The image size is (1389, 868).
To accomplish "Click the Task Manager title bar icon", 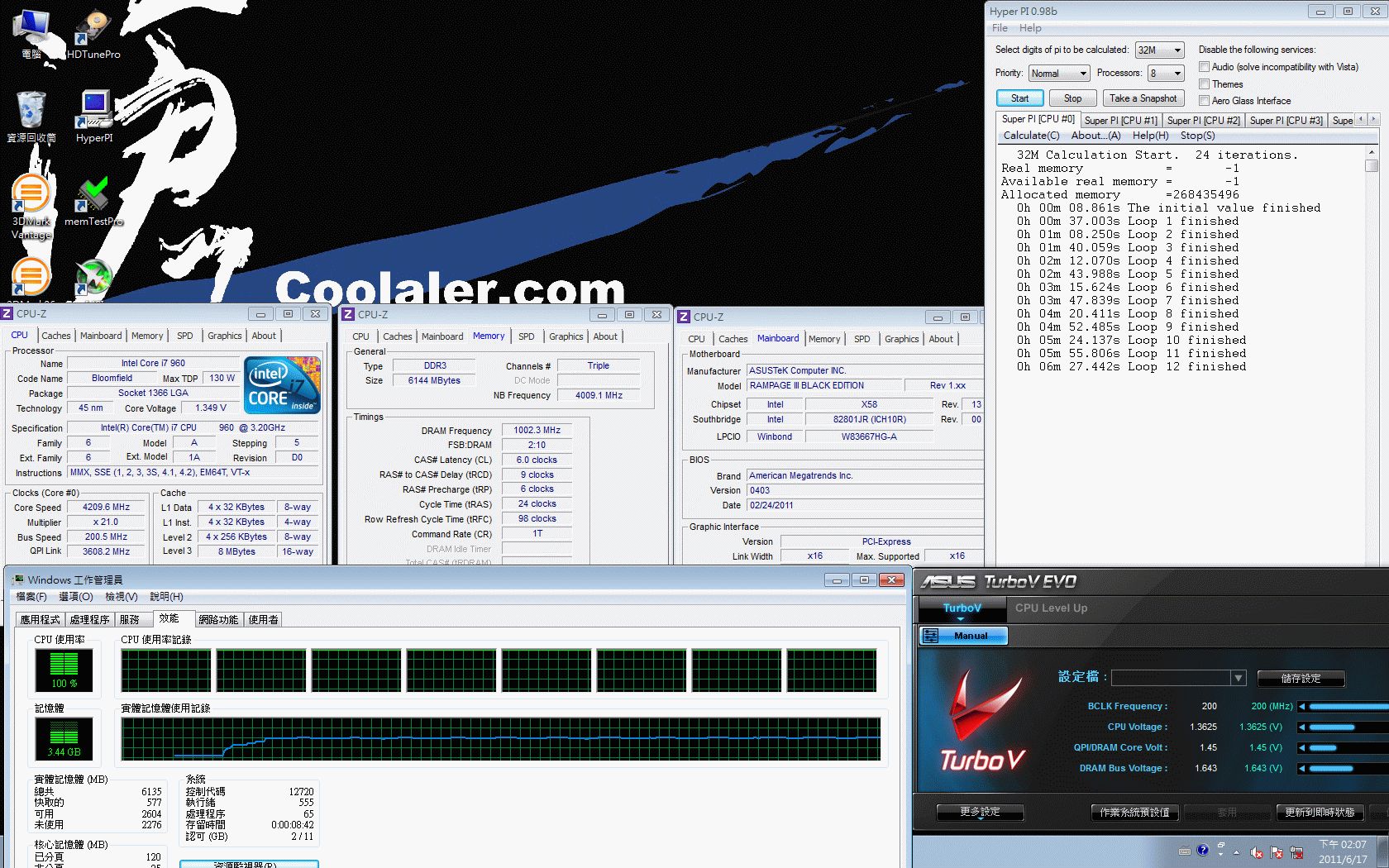I will click(x=17, y=580).
